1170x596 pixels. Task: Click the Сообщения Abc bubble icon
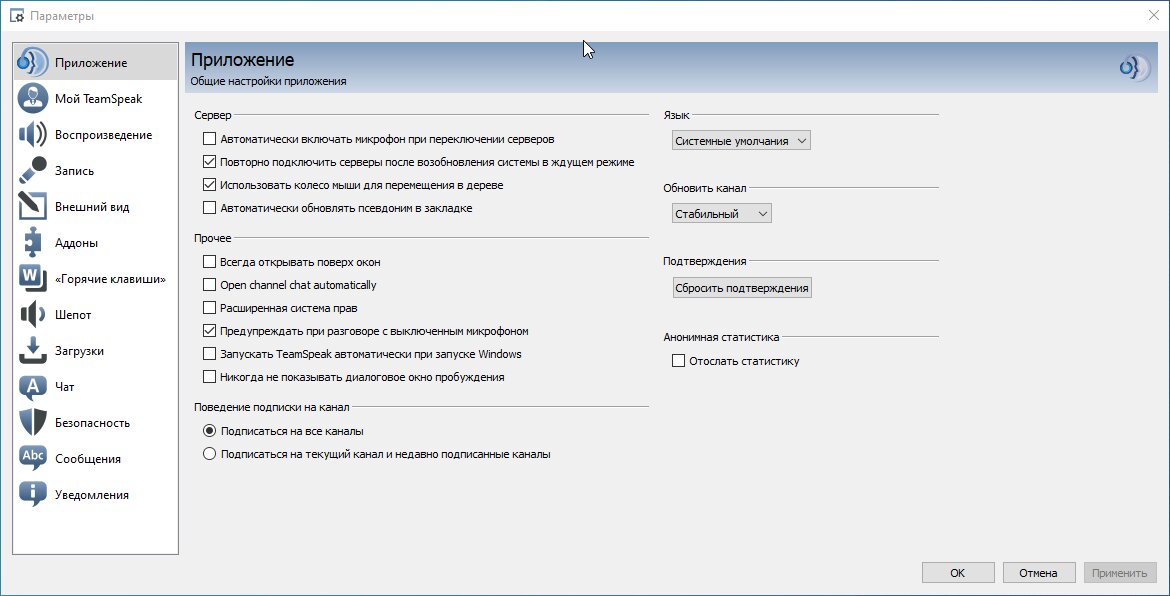click(x=32, y=458)
